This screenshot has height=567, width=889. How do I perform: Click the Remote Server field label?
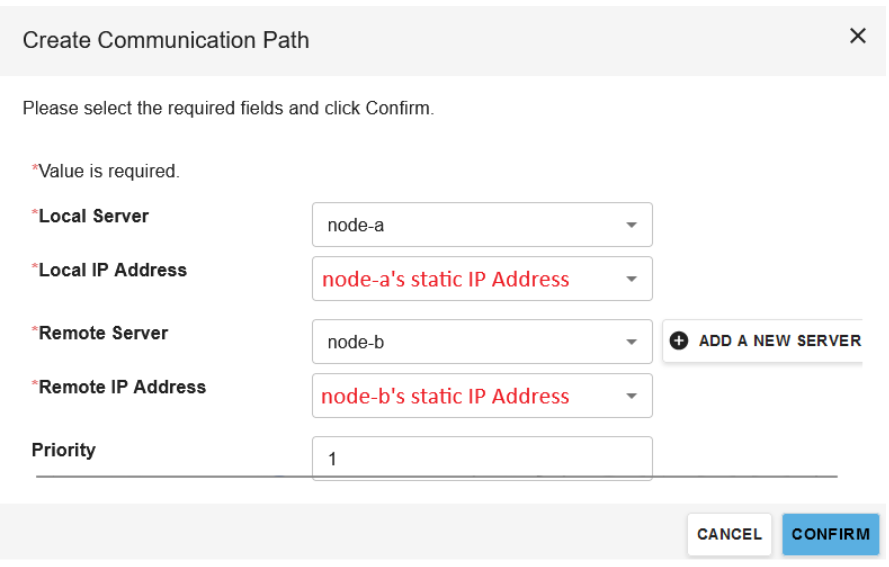coord(103,333)
